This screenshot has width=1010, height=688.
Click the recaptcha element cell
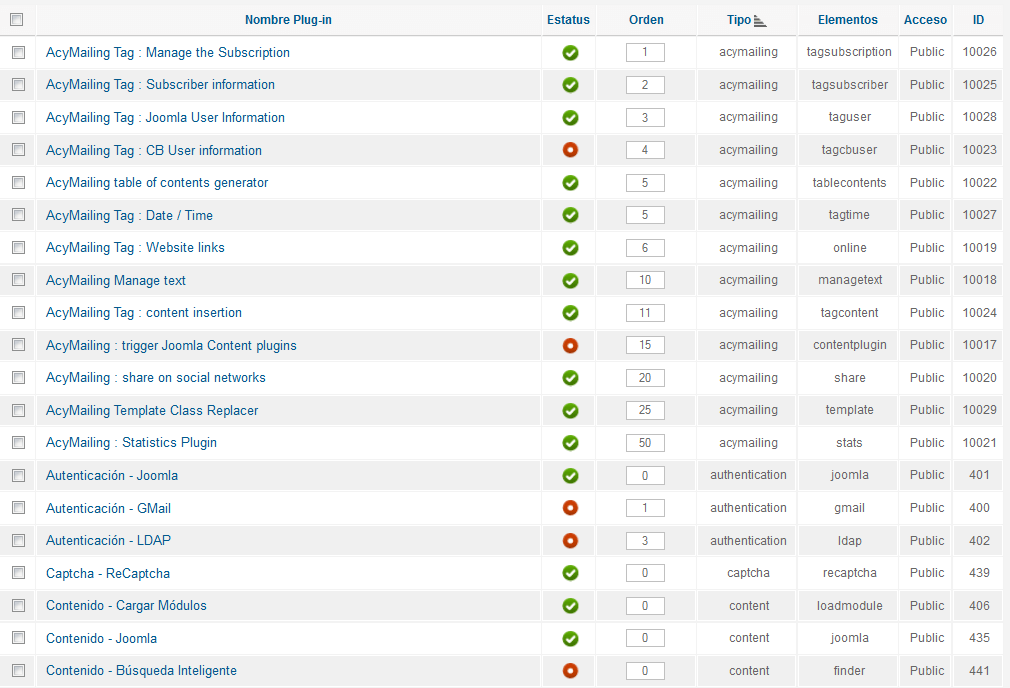[x=849, y=573]
